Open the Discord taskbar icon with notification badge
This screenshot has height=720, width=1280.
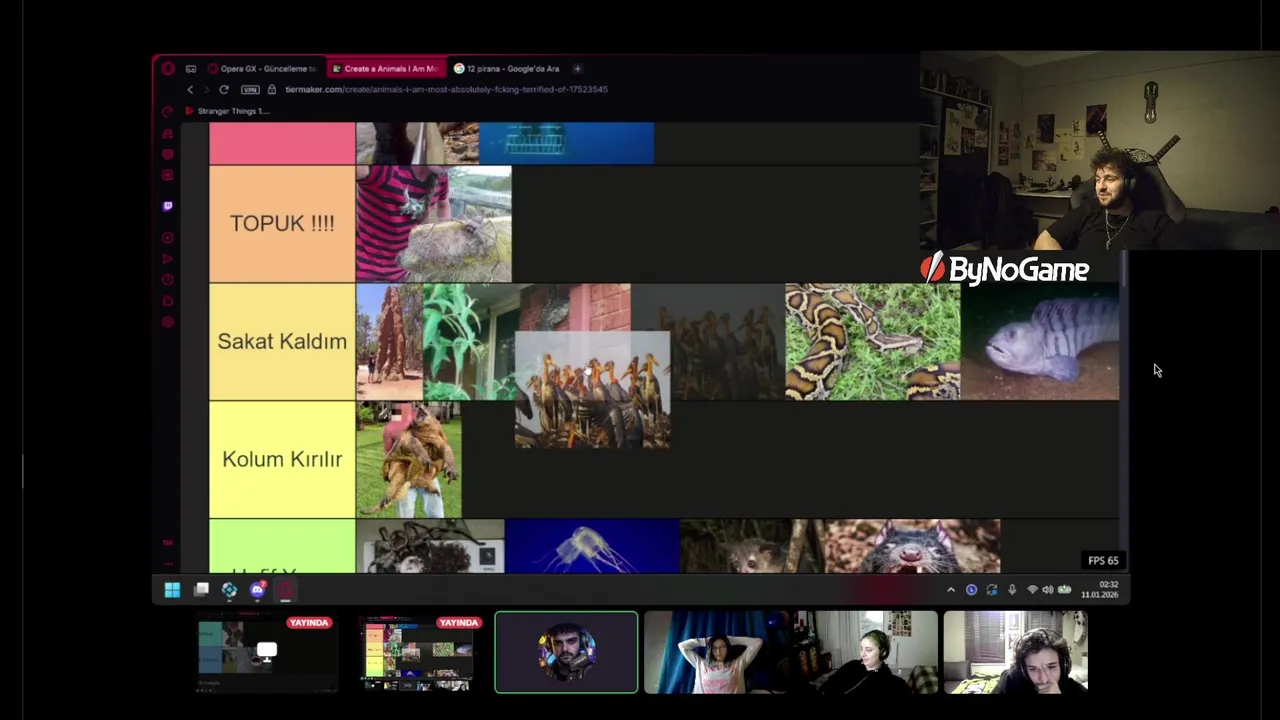coord(258,590)
